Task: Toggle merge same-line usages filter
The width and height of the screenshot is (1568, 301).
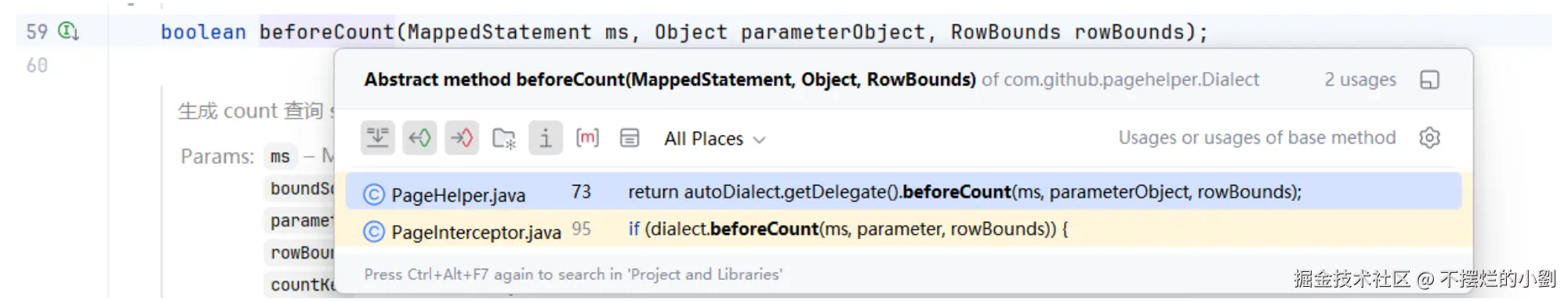Action: [x=378, y=138]
